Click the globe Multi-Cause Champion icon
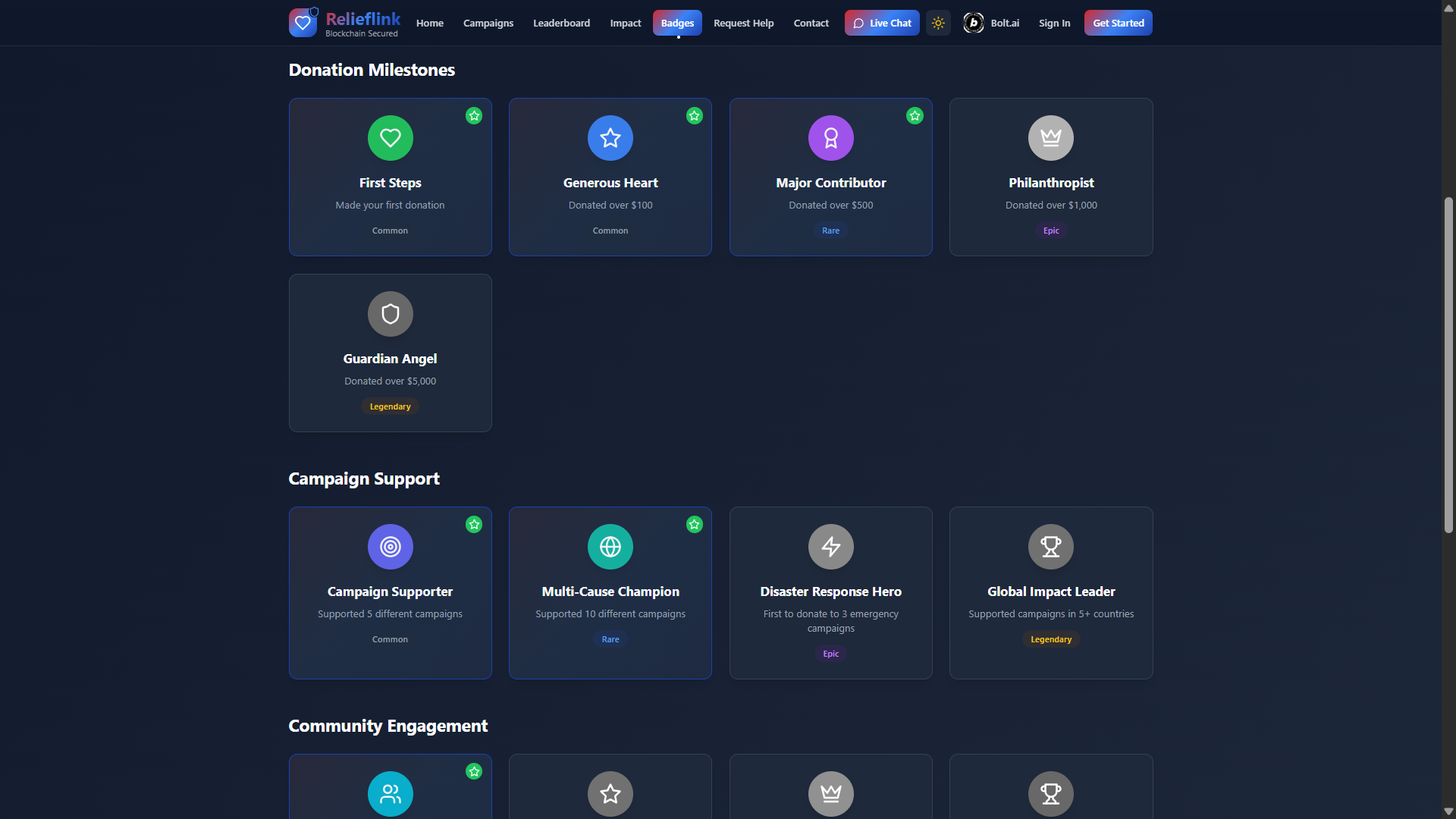 coord(610,547)
